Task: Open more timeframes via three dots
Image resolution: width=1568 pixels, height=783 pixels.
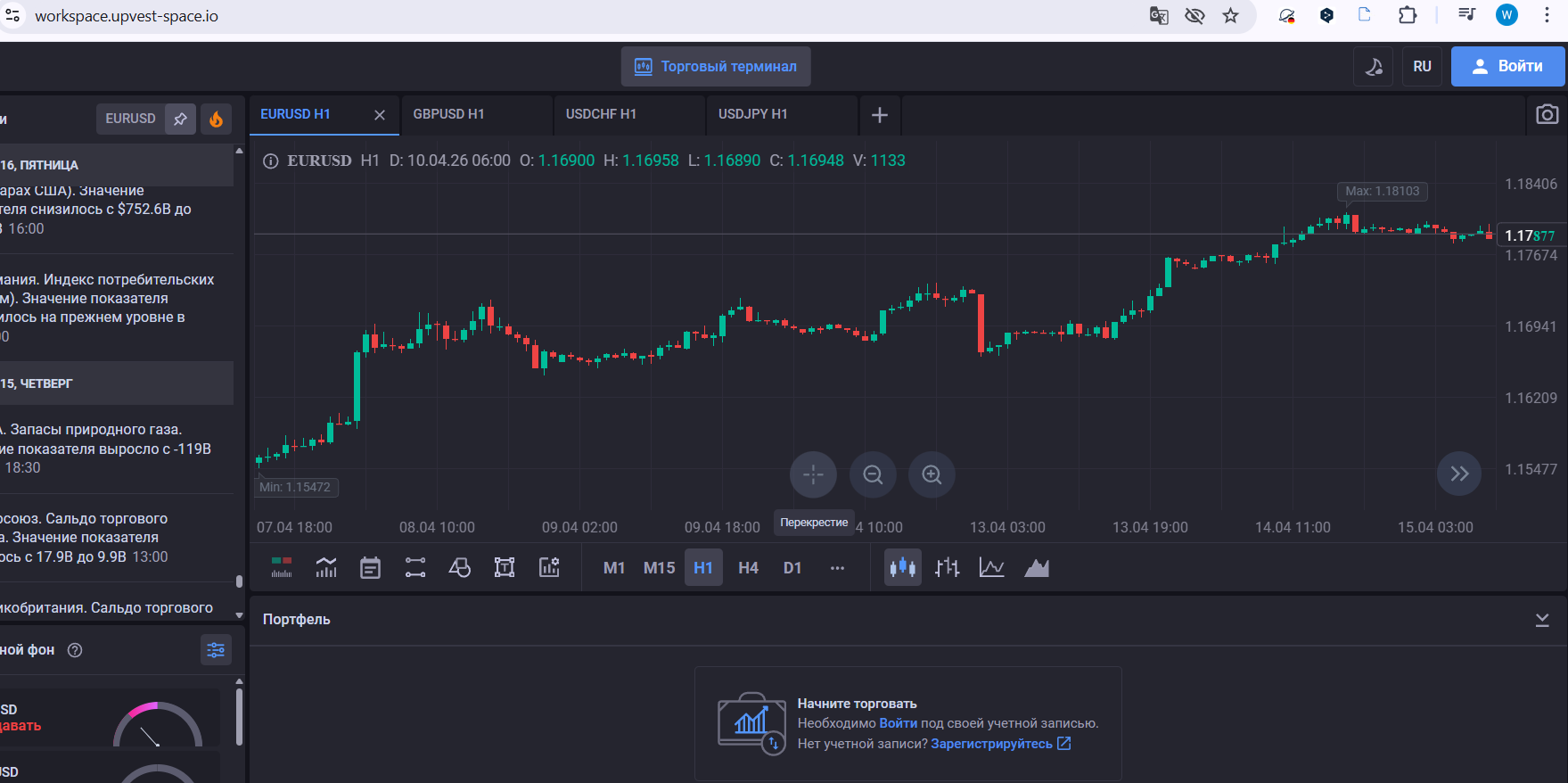Action: click(x=837, y=568)
